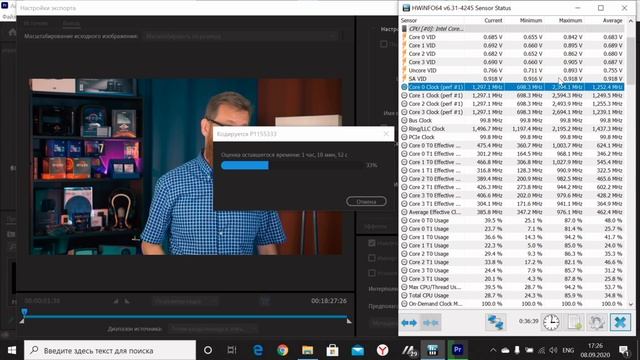Image resolution: width=640 pixels, height=360 pixels.
Task: Click the Отмена button in encoding dialog
Action: (x=366, y=202)
